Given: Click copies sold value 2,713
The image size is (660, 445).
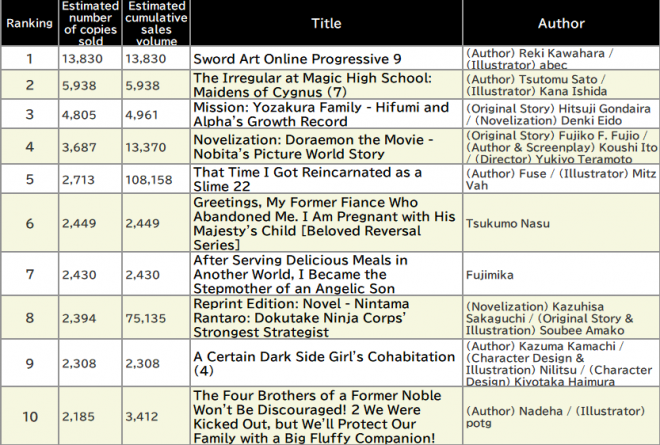Looking at the screenshot, I should [x=78, y=179].
